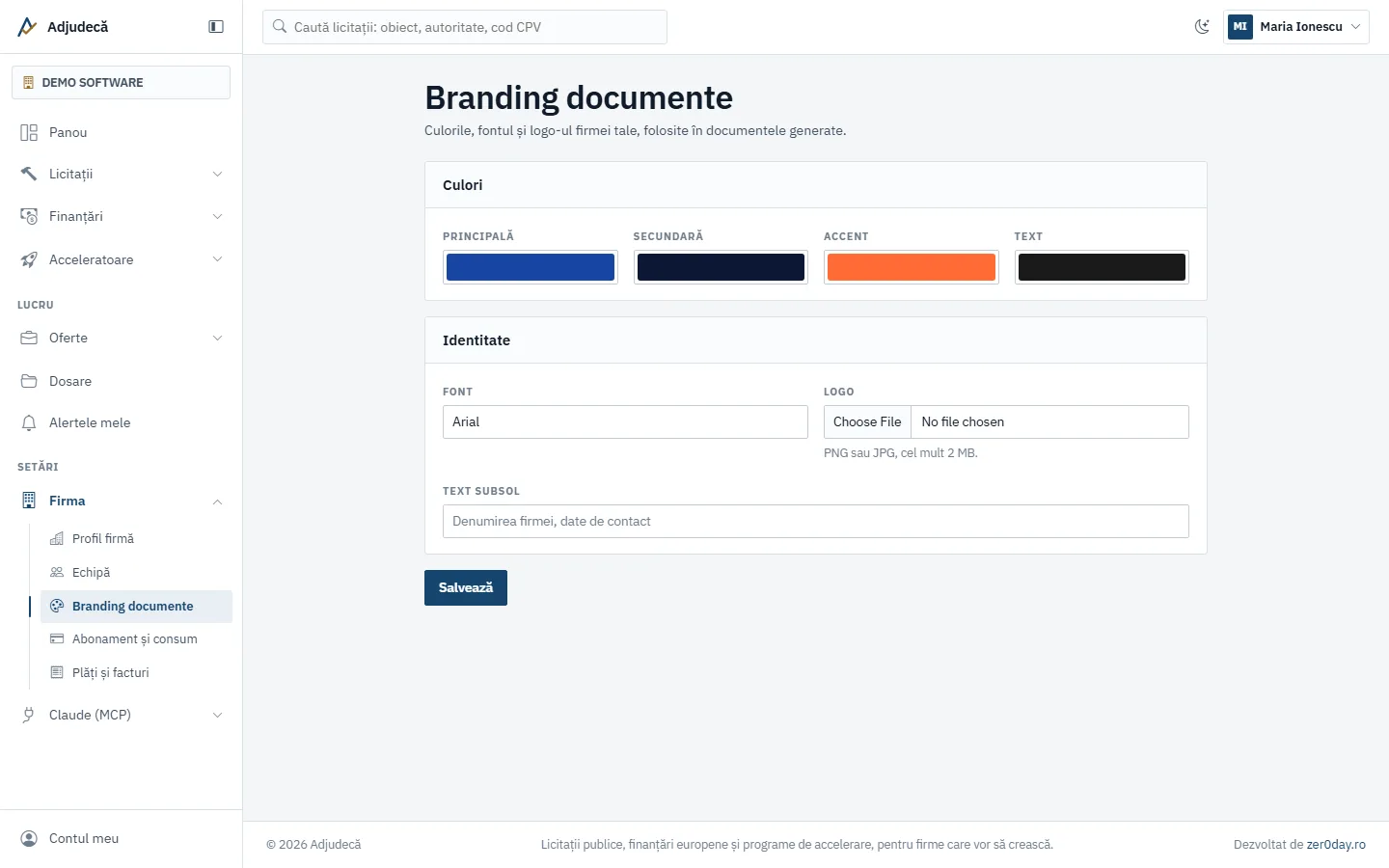Image resolution: width=1389 pixels, height=868 pixels.
Task: Open Branding documente menu item
Action: coord(136,606)
